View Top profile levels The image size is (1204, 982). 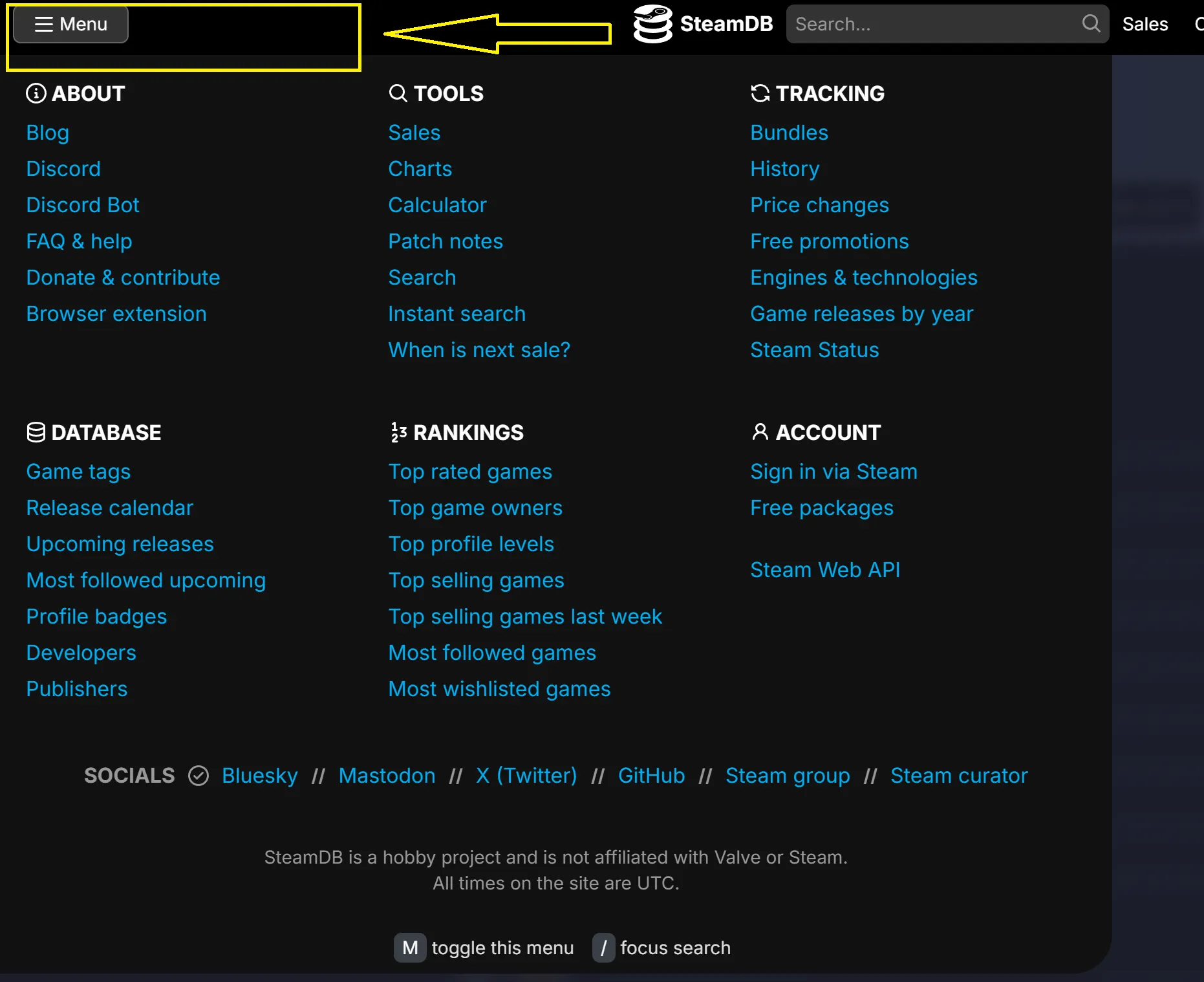coord(471,544)
